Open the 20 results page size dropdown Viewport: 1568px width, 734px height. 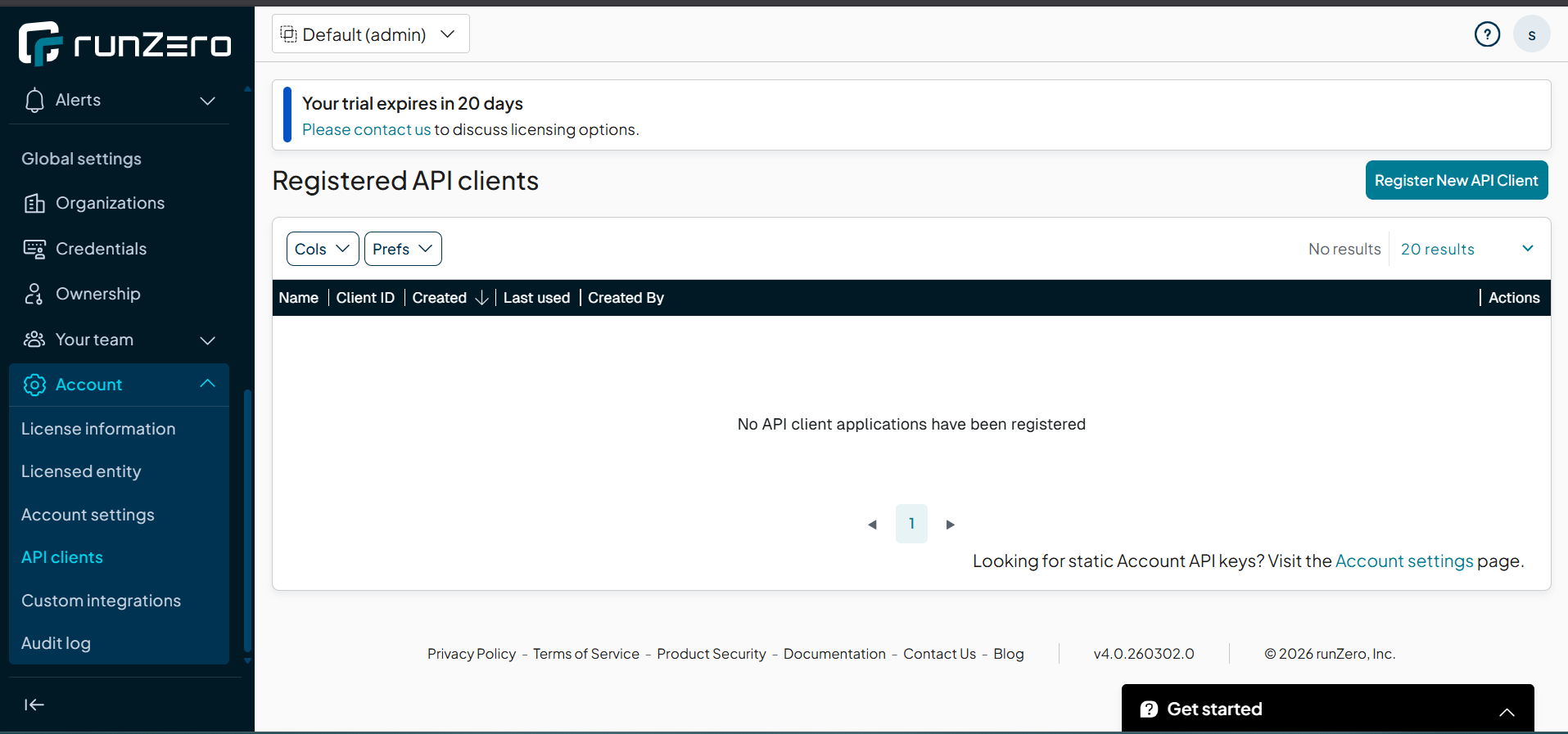1466,249
